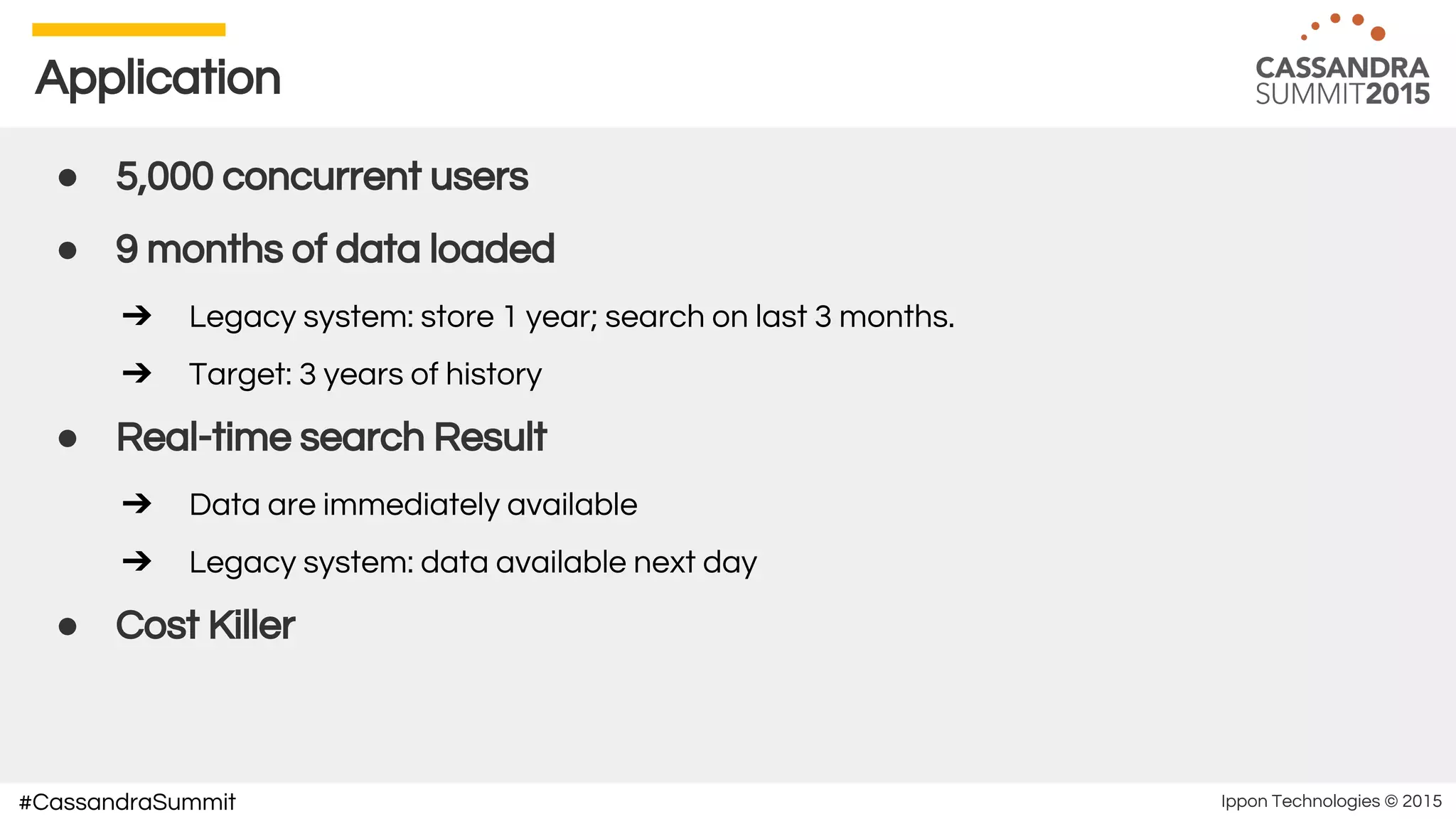Click the "Target: 3 years of history" line
The height and width of the screenshot is (819, 1456).
365,374
